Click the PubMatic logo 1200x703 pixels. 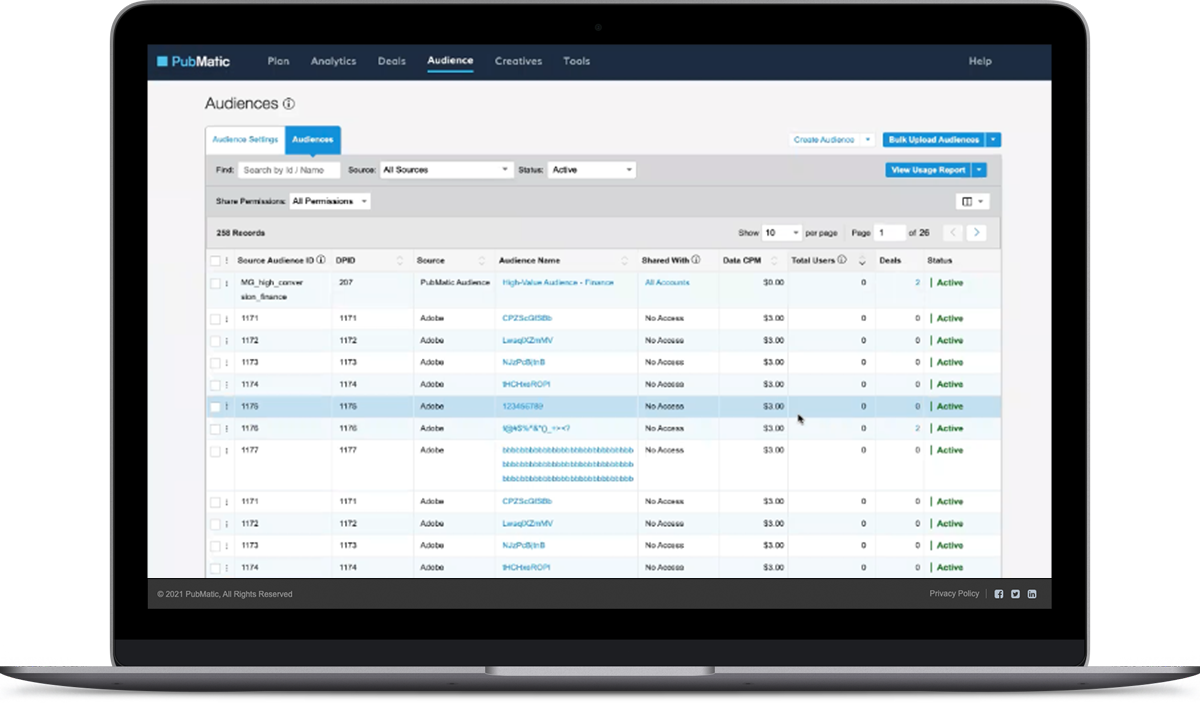coord(194,61)
